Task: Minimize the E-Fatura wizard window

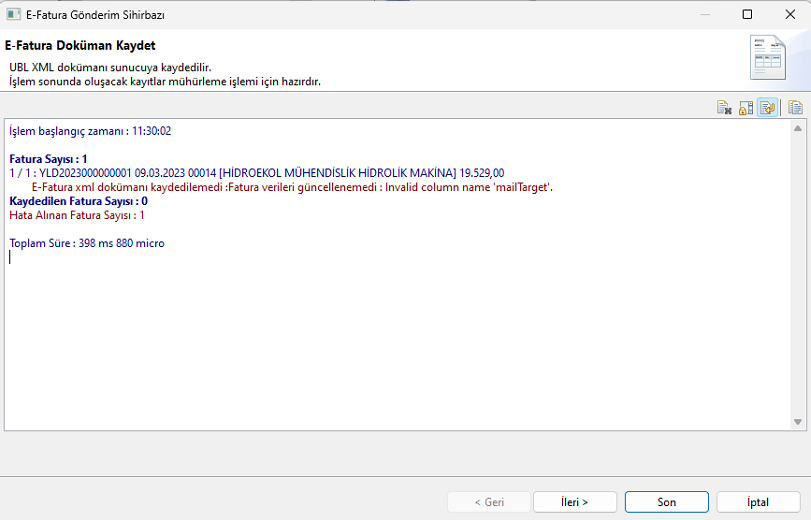Action: [x=702, y=15]
